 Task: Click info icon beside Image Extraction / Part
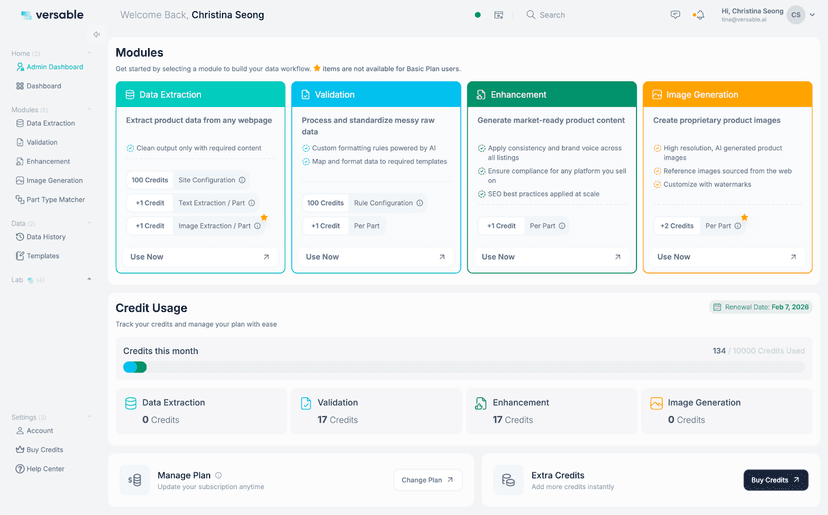coord(257,226)
